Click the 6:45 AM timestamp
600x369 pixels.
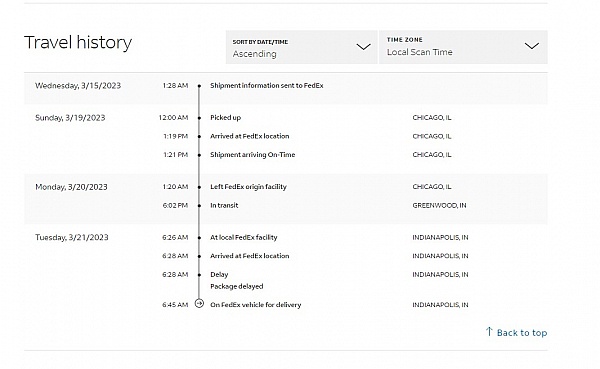175,305
